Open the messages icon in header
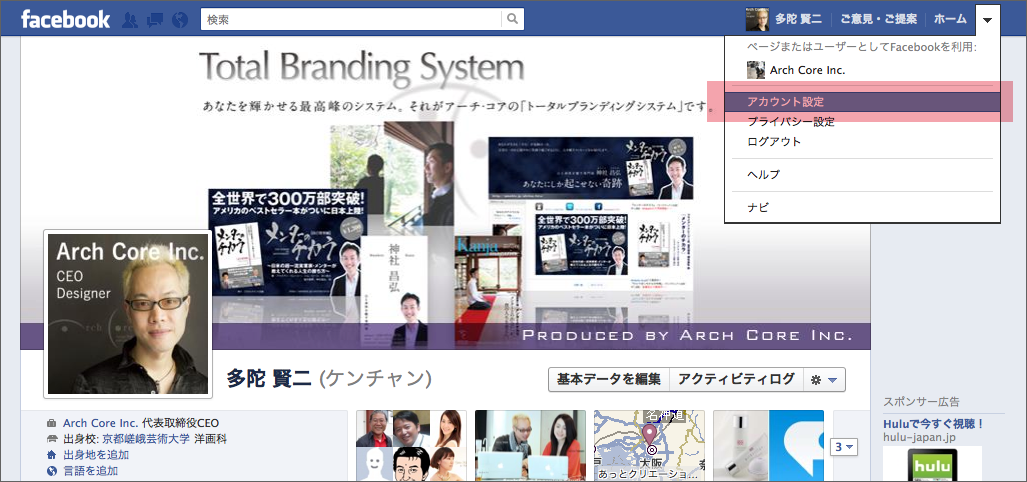 pos(155,20)
